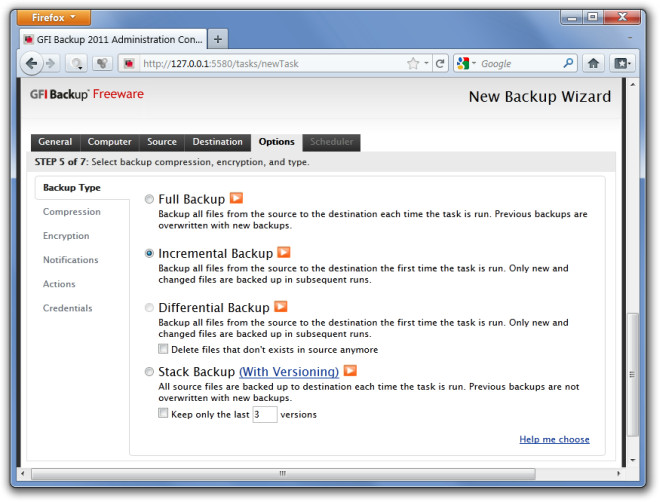Click the Back navigation arrow
660x502 pixels.
coord(32,64)
